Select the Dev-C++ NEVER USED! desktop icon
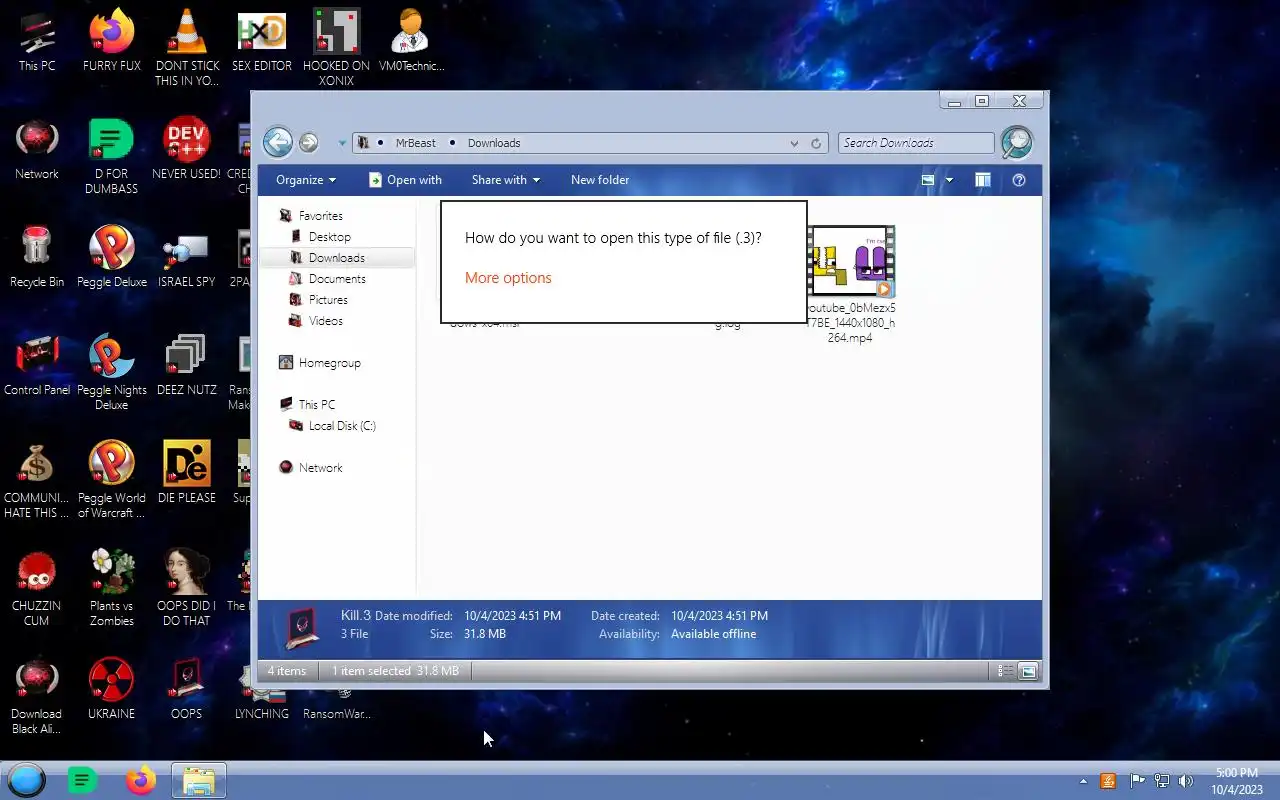 click(186, 150)
